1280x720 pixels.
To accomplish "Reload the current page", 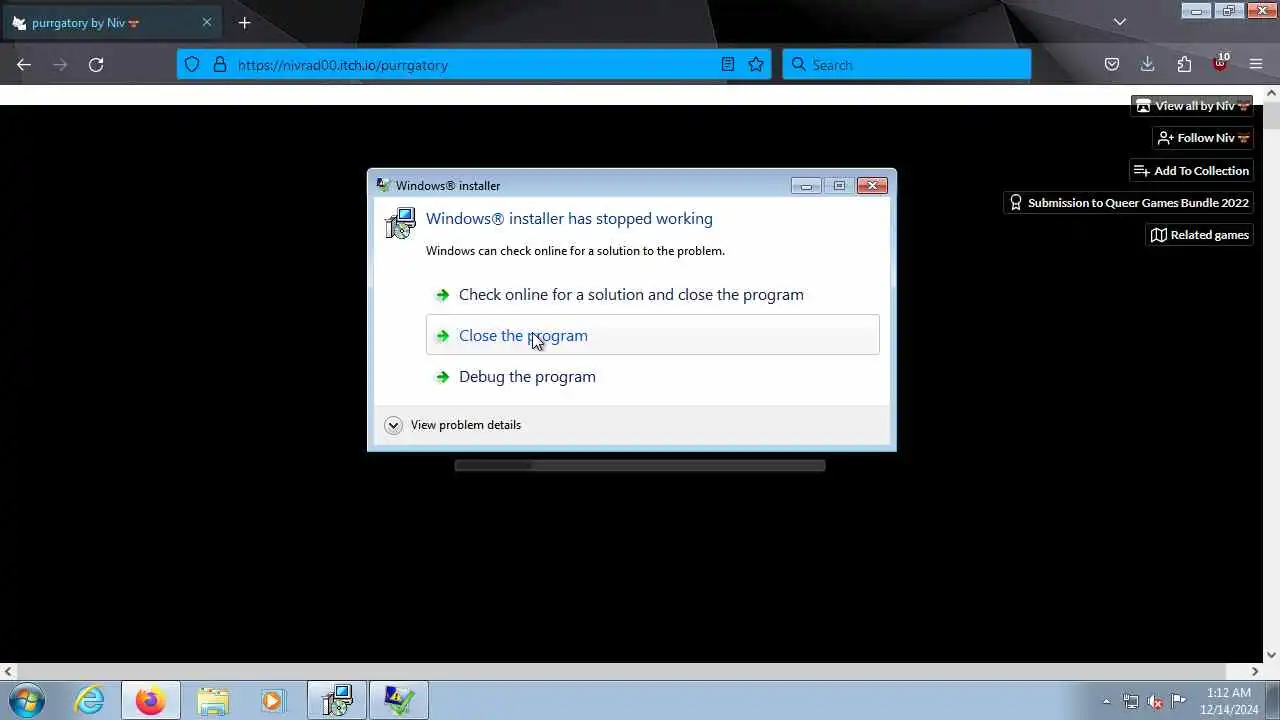I will point(96,65).
